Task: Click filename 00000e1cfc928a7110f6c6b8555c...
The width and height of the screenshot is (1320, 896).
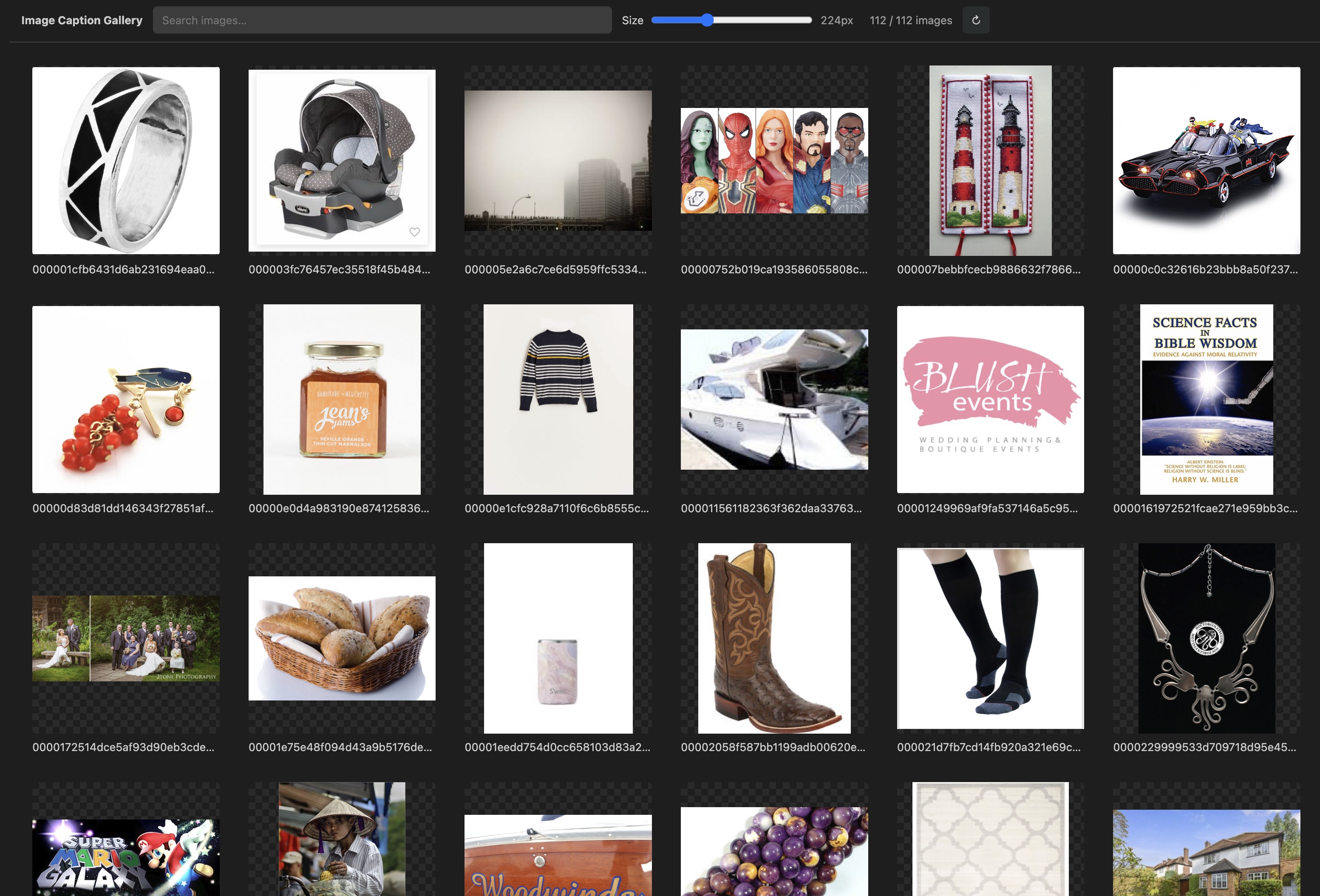Action: point(557,508)
